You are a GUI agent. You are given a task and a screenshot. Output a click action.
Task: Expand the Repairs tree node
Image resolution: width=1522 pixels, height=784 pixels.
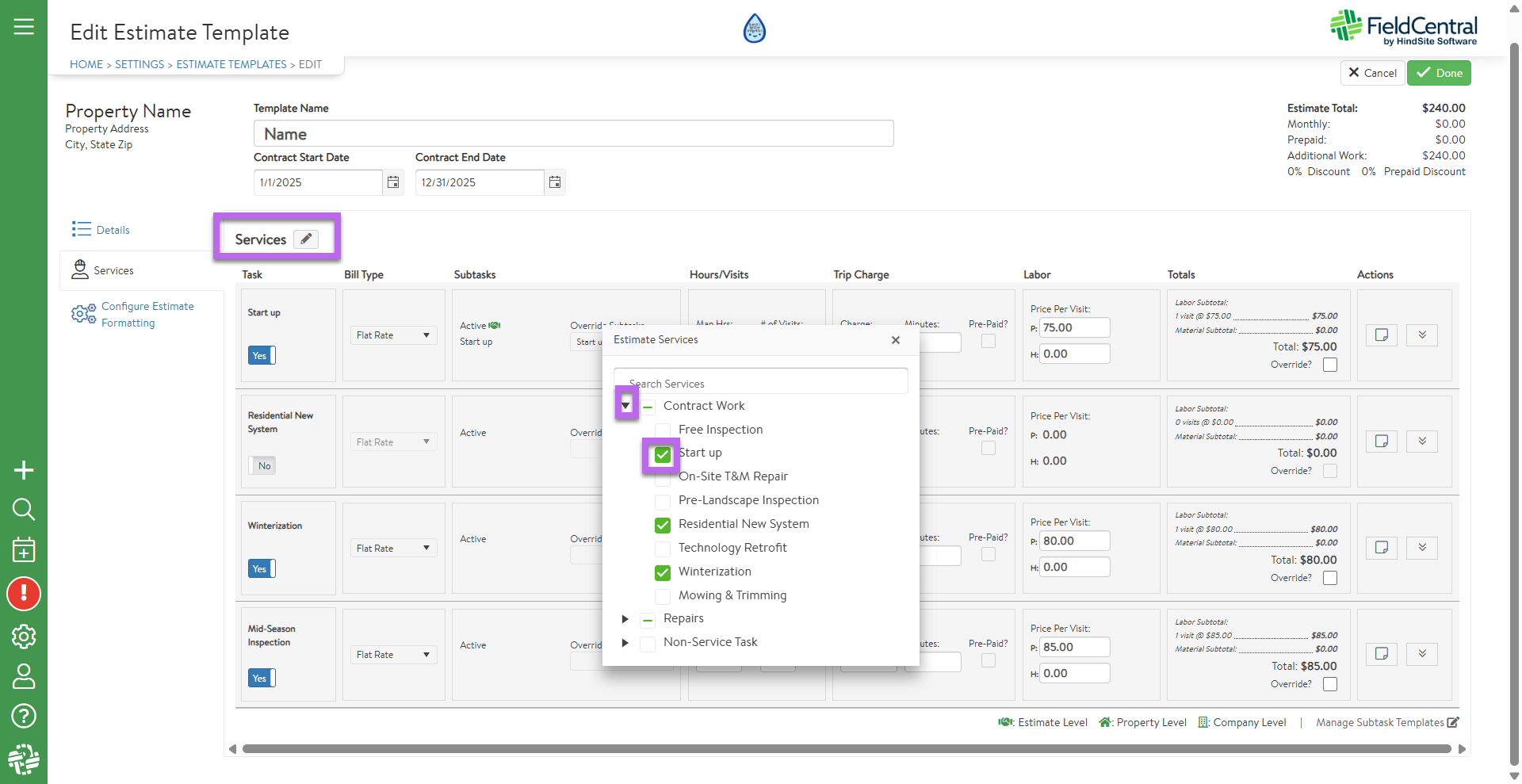point(625,619)
